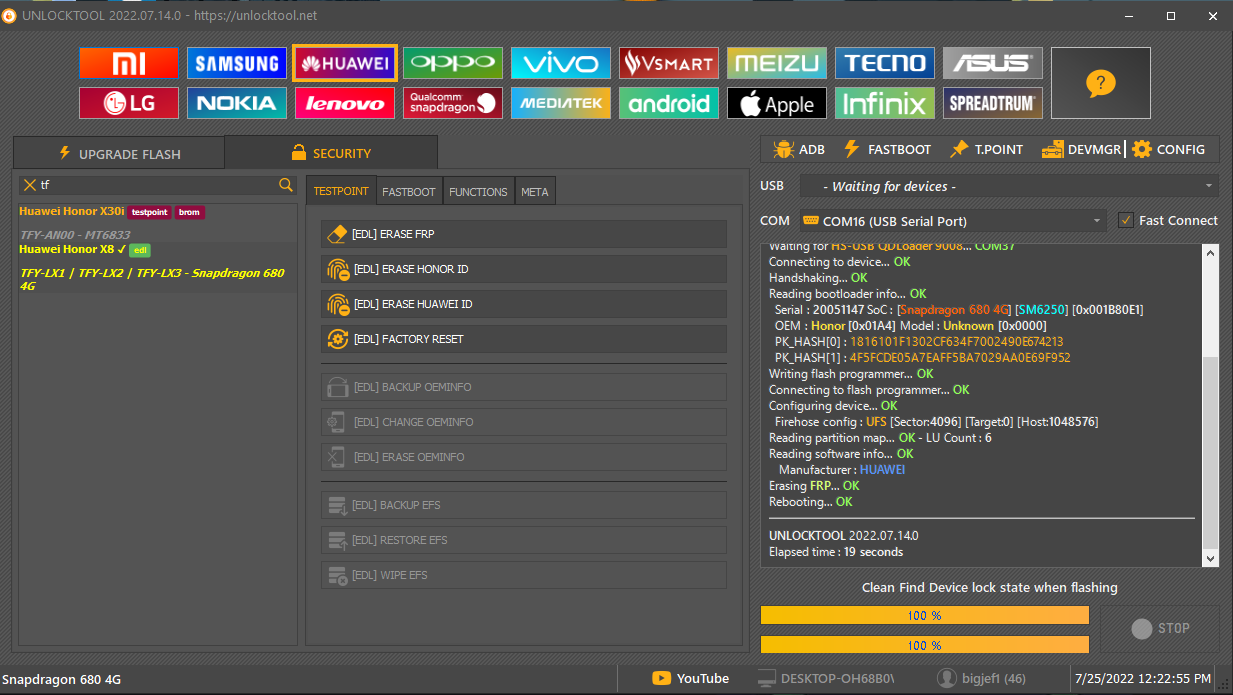Select the Huawei brand icon
This screenshot has width=1233, height=695.
[x=345, y=63]
